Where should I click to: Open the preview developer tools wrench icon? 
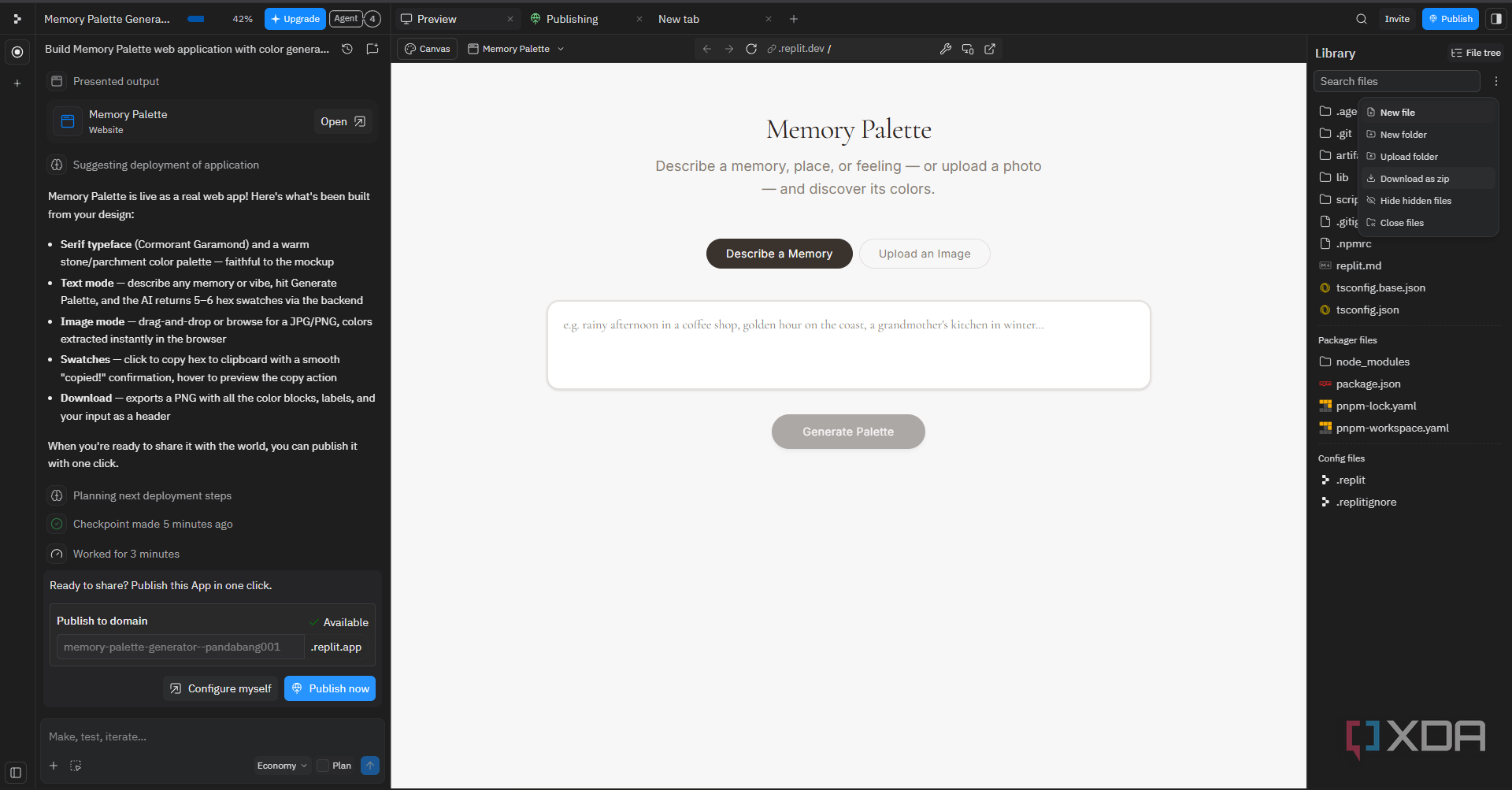[x=946, y=49]
